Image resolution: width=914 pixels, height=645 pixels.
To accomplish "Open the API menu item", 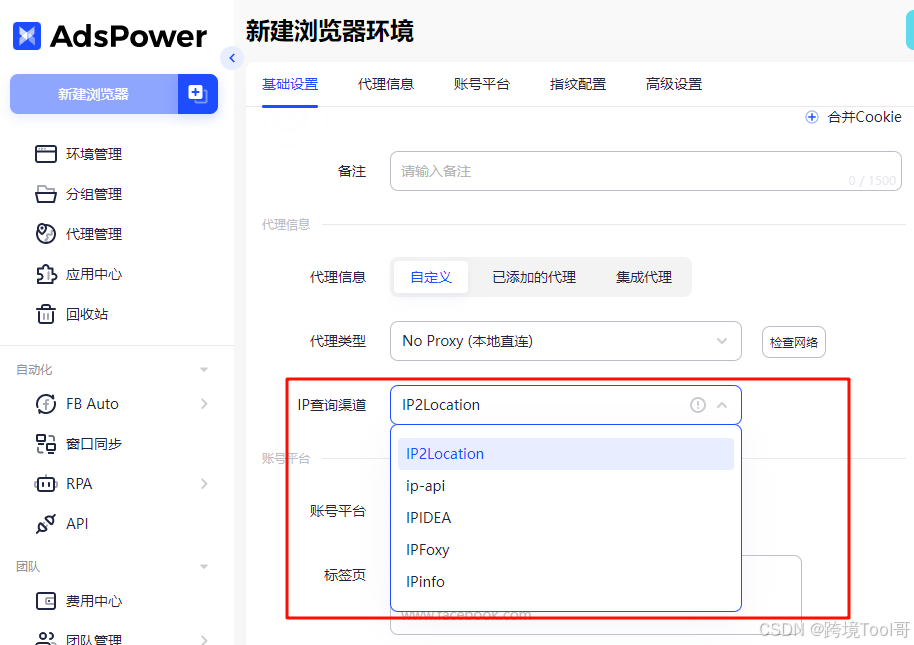I will tap(77, 524).
